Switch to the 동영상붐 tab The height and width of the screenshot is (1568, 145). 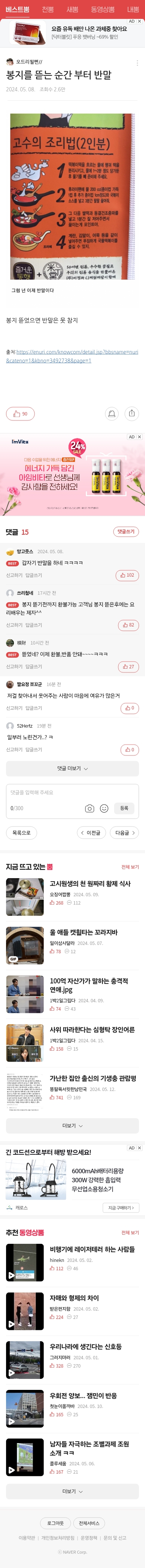(102, 9)
